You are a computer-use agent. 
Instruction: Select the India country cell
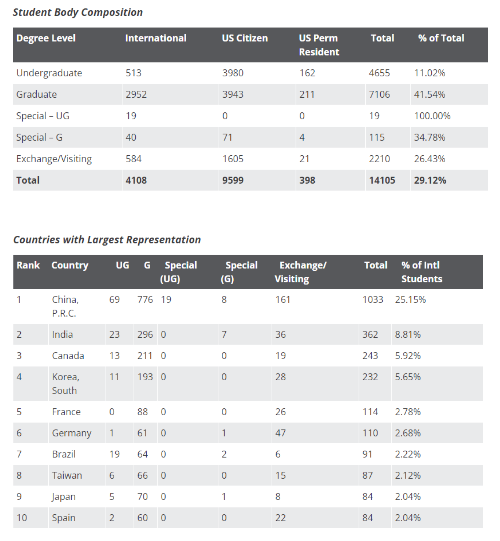(62, 335)
